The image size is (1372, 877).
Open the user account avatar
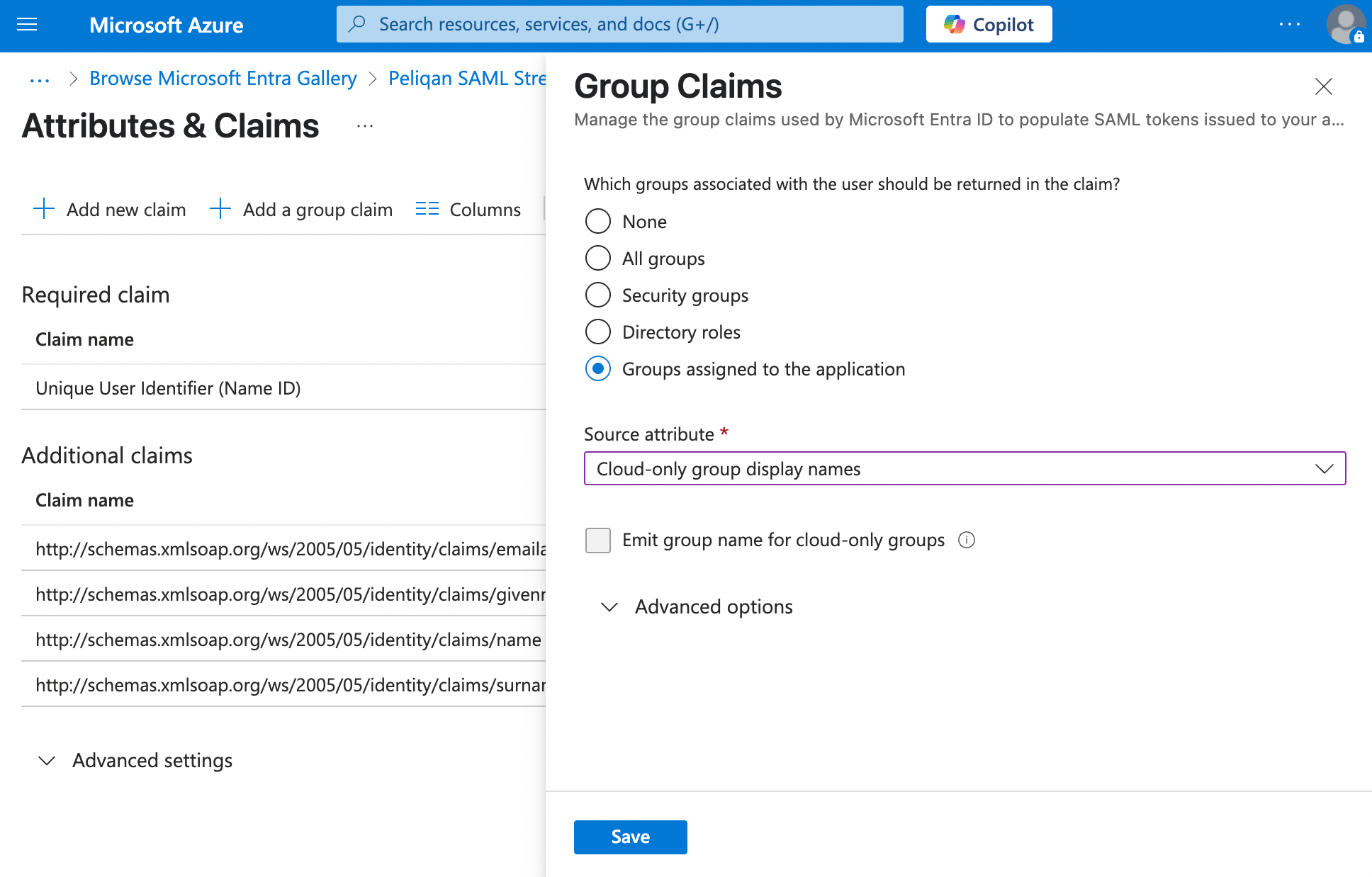pos(1345,25)
